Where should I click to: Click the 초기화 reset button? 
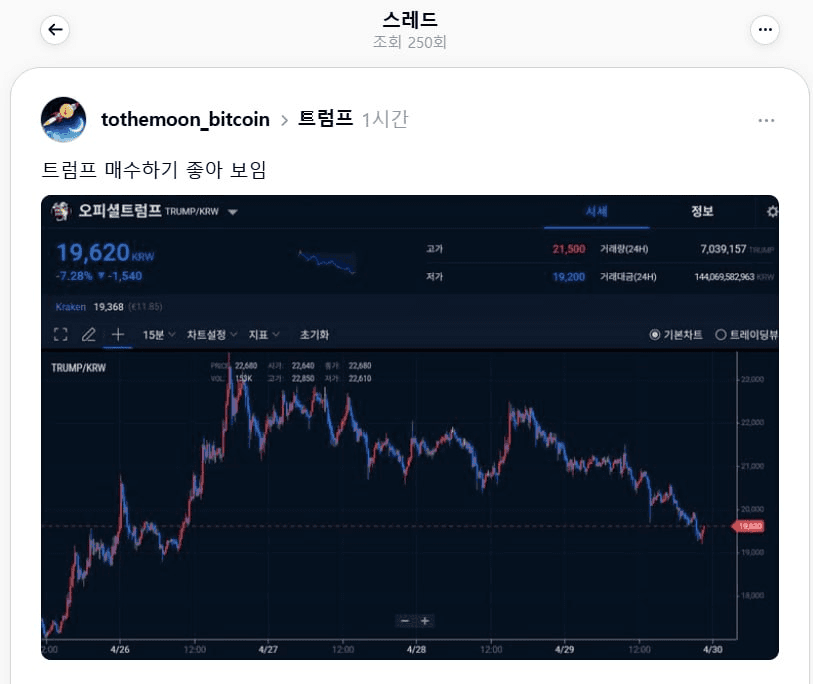tap(314, 335)
